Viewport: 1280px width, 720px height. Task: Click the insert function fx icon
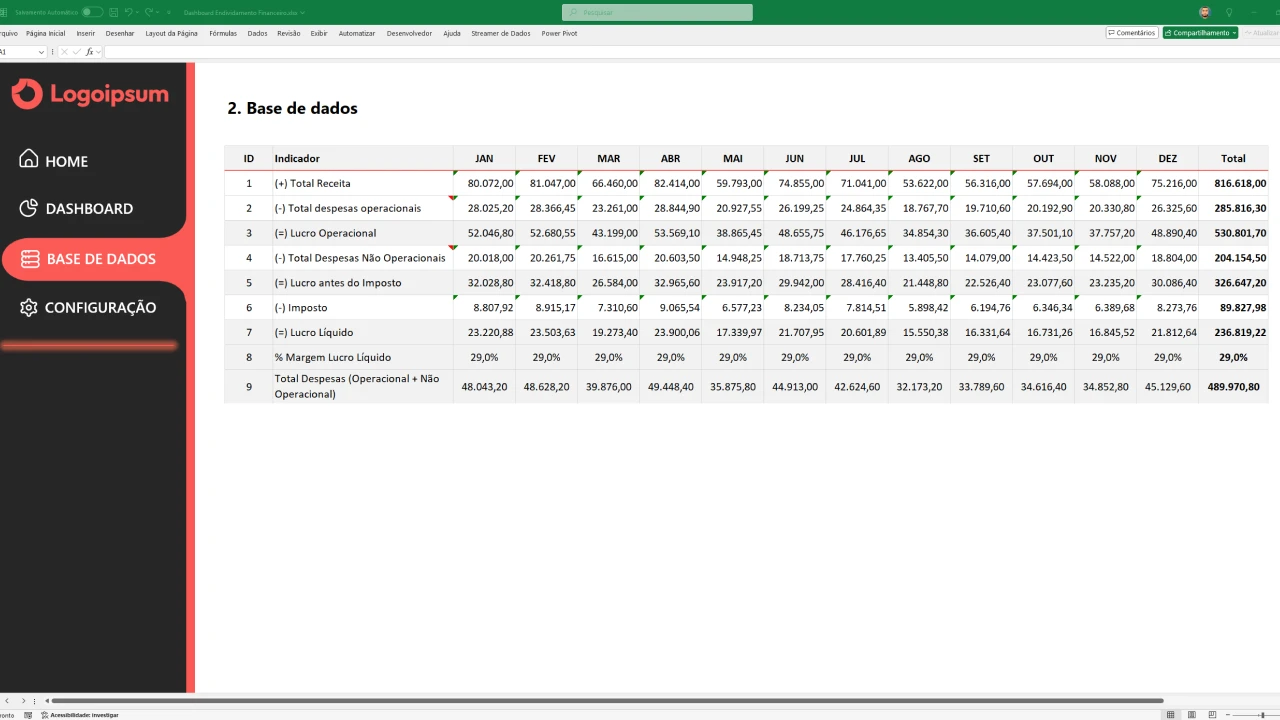[x=89, y=52]
